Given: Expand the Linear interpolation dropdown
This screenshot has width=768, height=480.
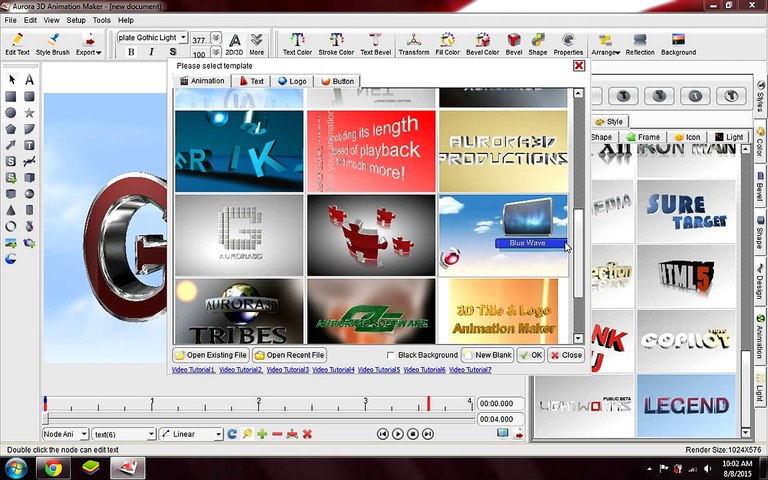Looking at the screenshot, I should [218, 434].
